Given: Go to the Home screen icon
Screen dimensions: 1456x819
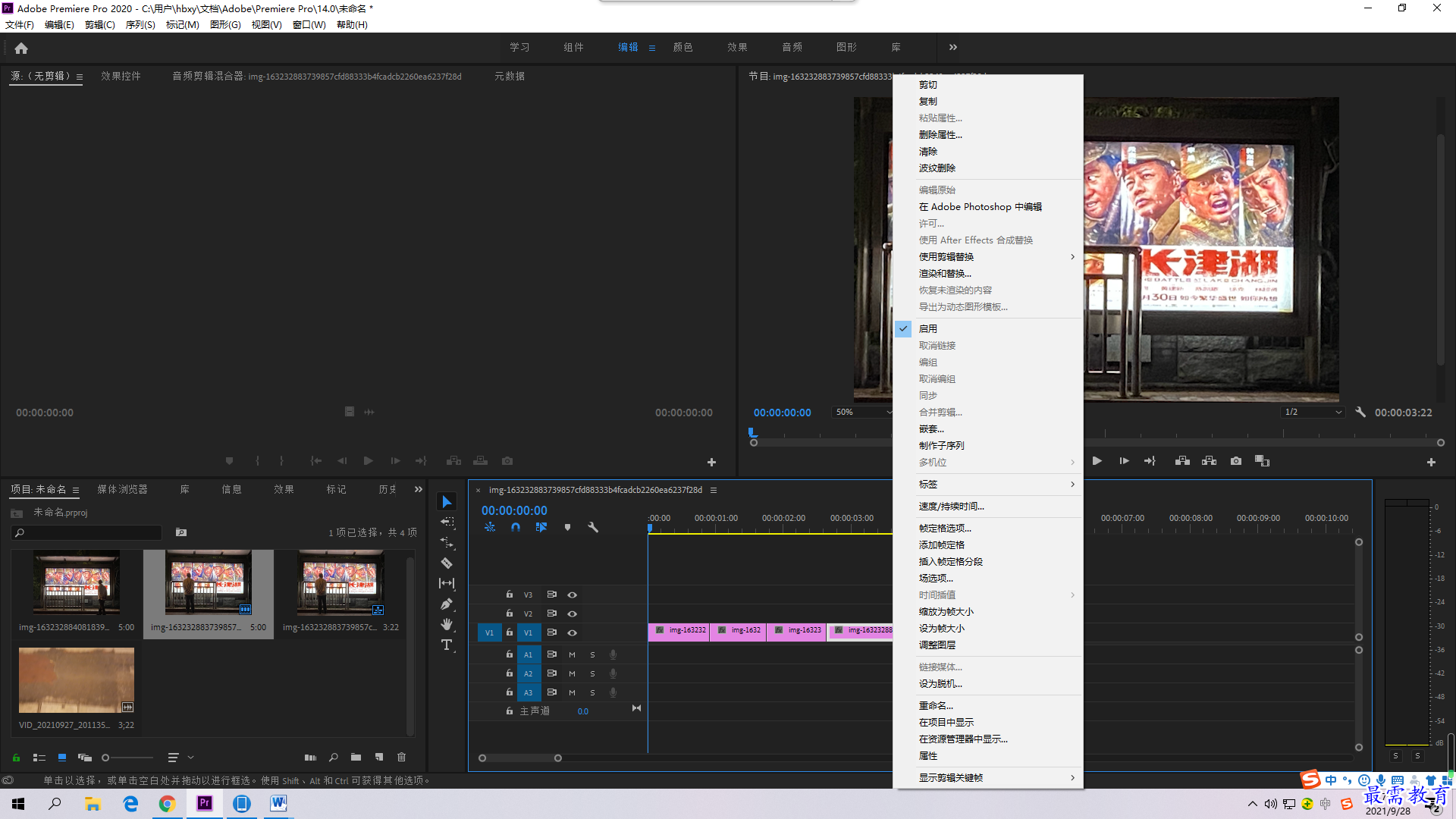Looking at the screenshot, I should (21, 48).
